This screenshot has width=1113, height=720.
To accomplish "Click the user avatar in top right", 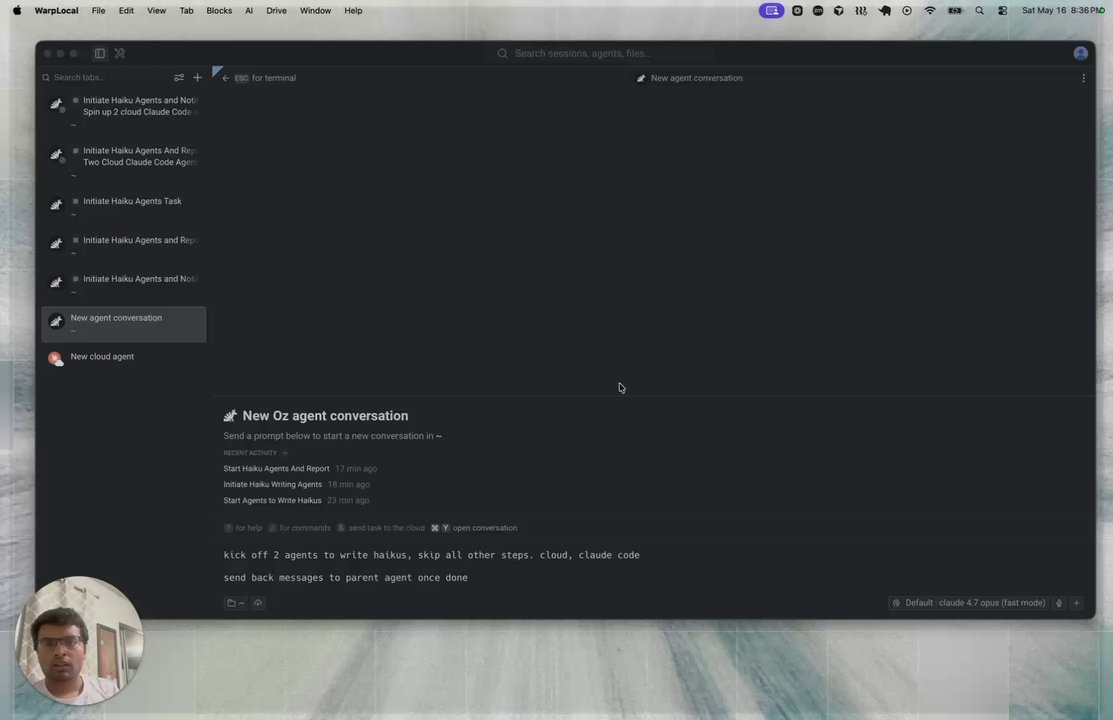I will click(x=1080, y=53).
